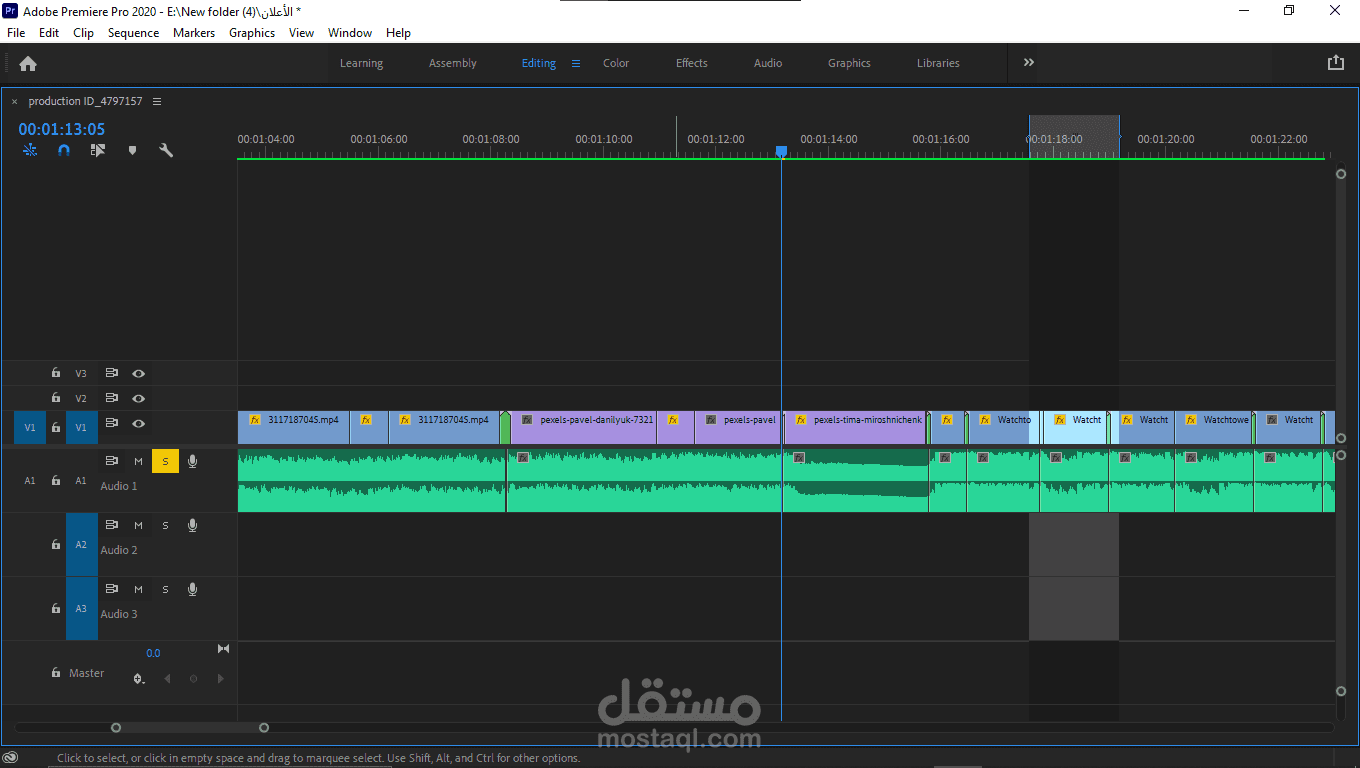Viewport: 1360px width, 768px height.
Task: Click the V1 source patching button
Action: click(x=30, y=427)
